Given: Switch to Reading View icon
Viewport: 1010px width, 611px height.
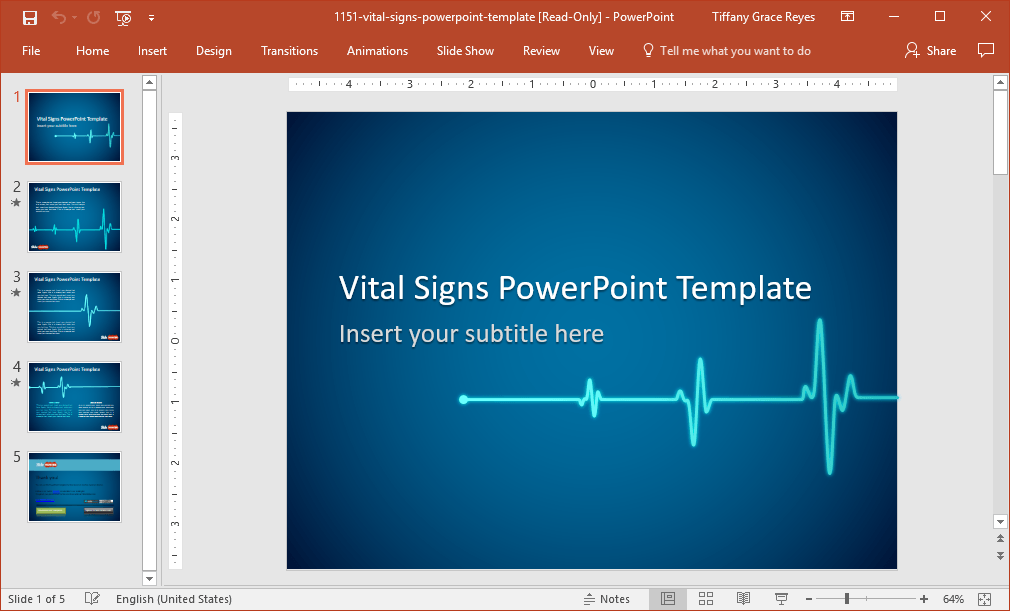Looking at the screenshot, I should 743,599.
